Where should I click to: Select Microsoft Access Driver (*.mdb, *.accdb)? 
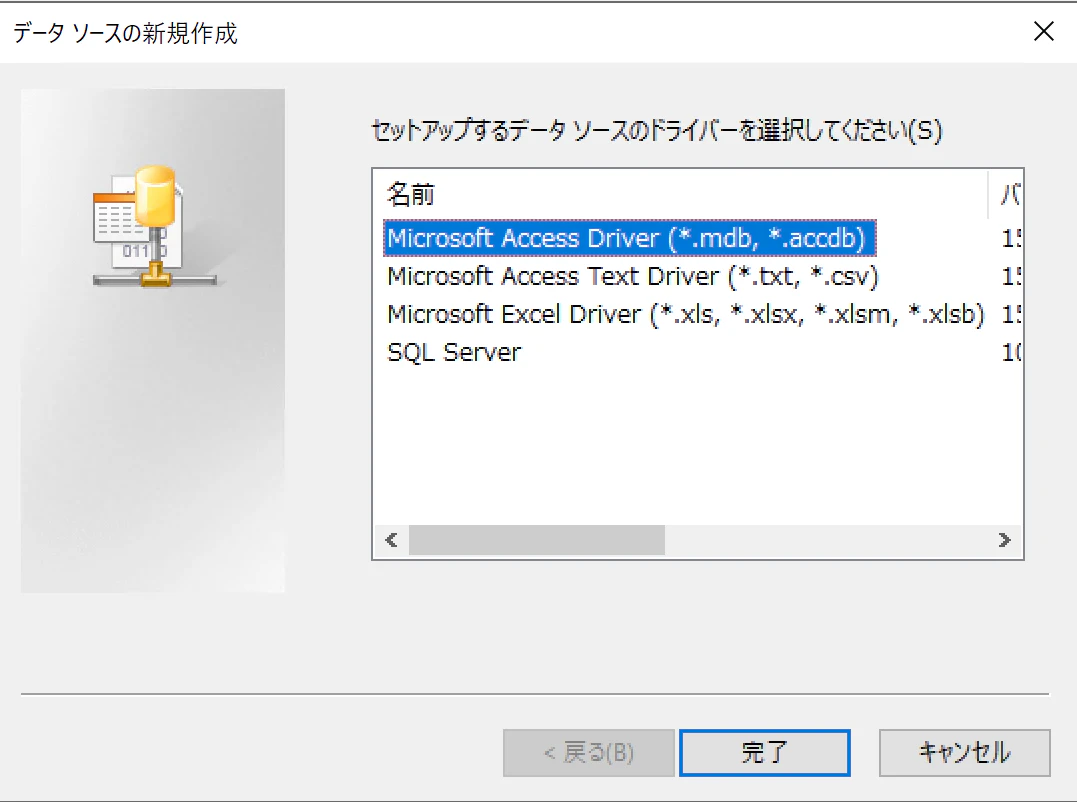(x=629, y=238)
